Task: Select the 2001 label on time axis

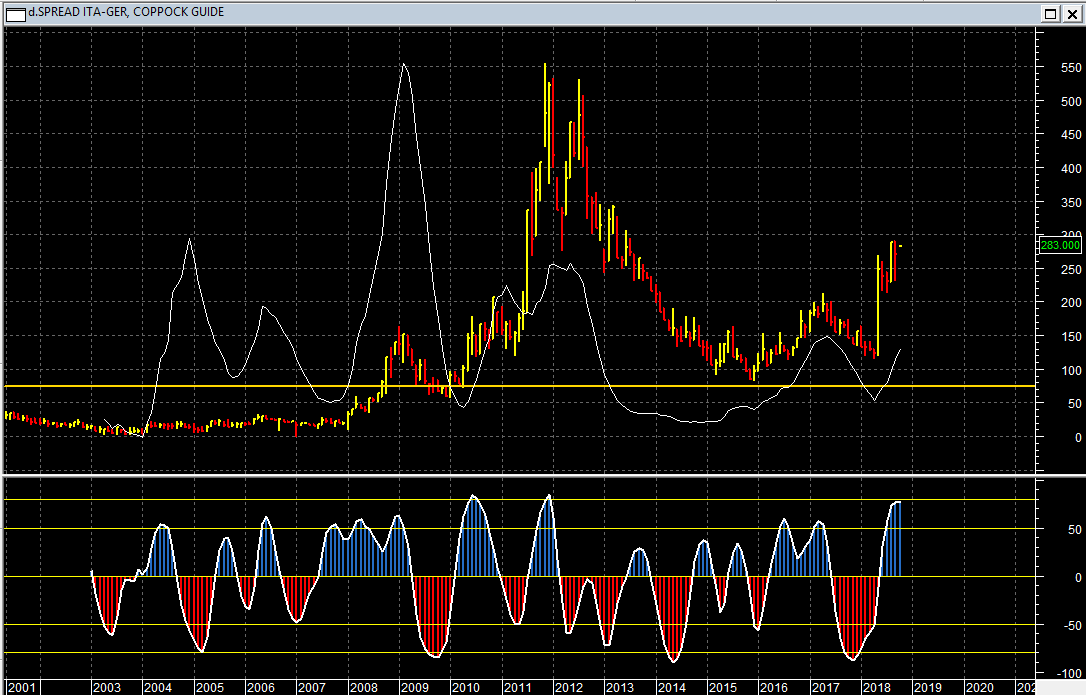Action: tap(21, 687)
